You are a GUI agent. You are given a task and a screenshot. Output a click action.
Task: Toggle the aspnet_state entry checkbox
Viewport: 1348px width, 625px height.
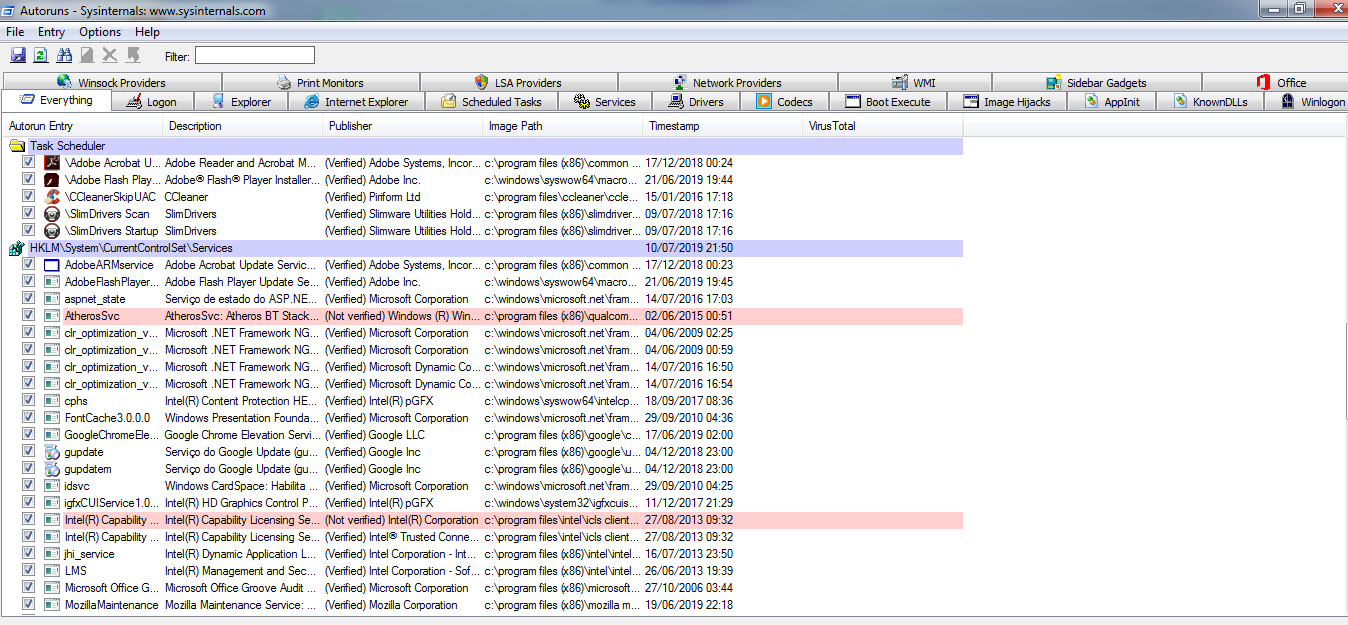[x=28, y=299]
